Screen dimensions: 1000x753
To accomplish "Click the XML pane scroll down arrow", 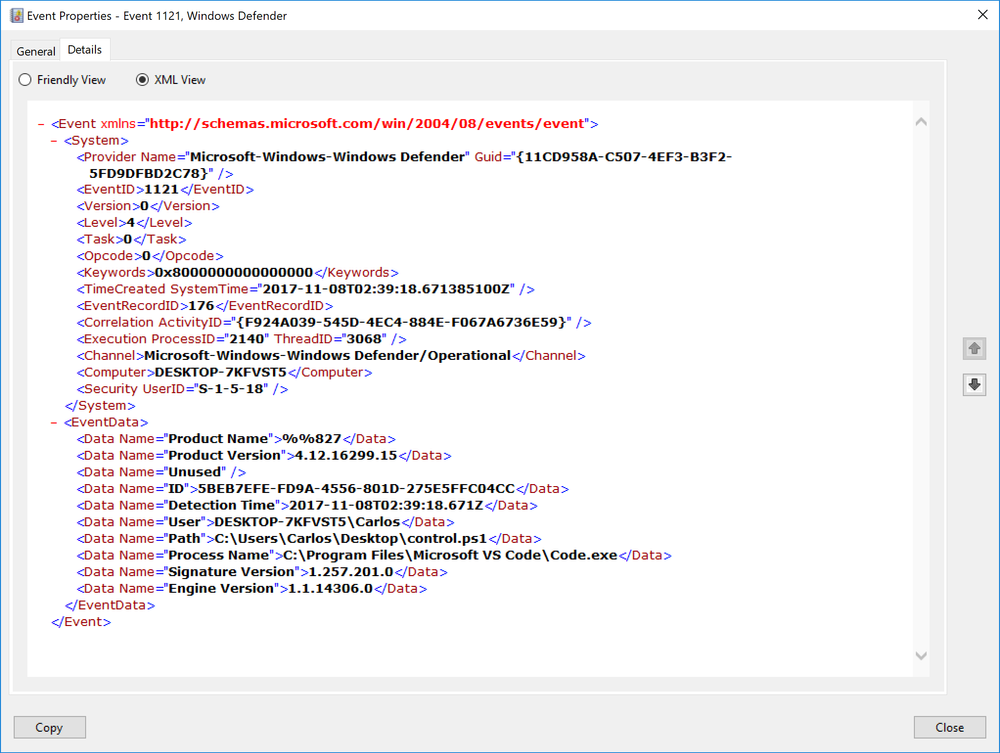I will tap(921, 655).
